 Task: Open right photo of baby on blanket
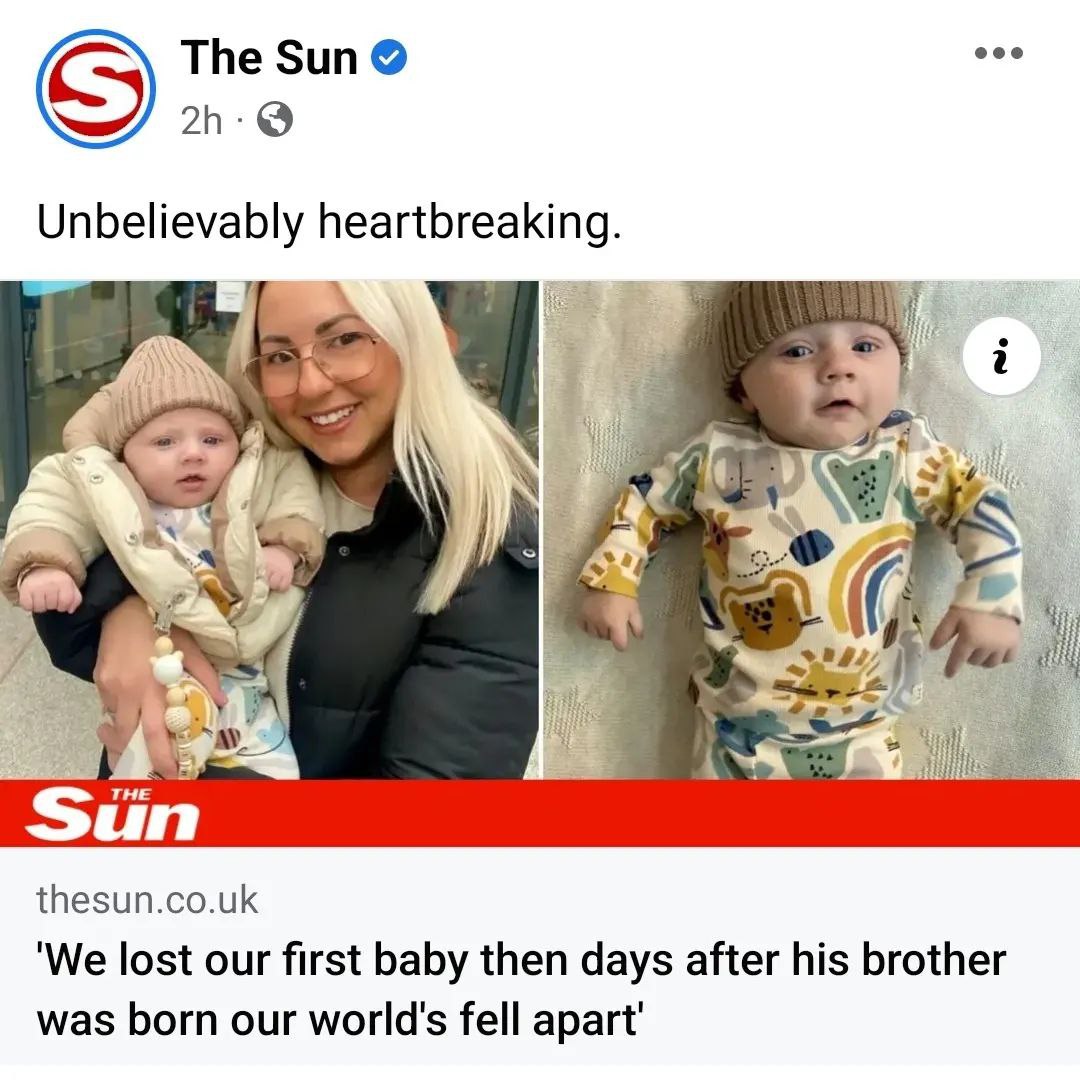point(811,530)
